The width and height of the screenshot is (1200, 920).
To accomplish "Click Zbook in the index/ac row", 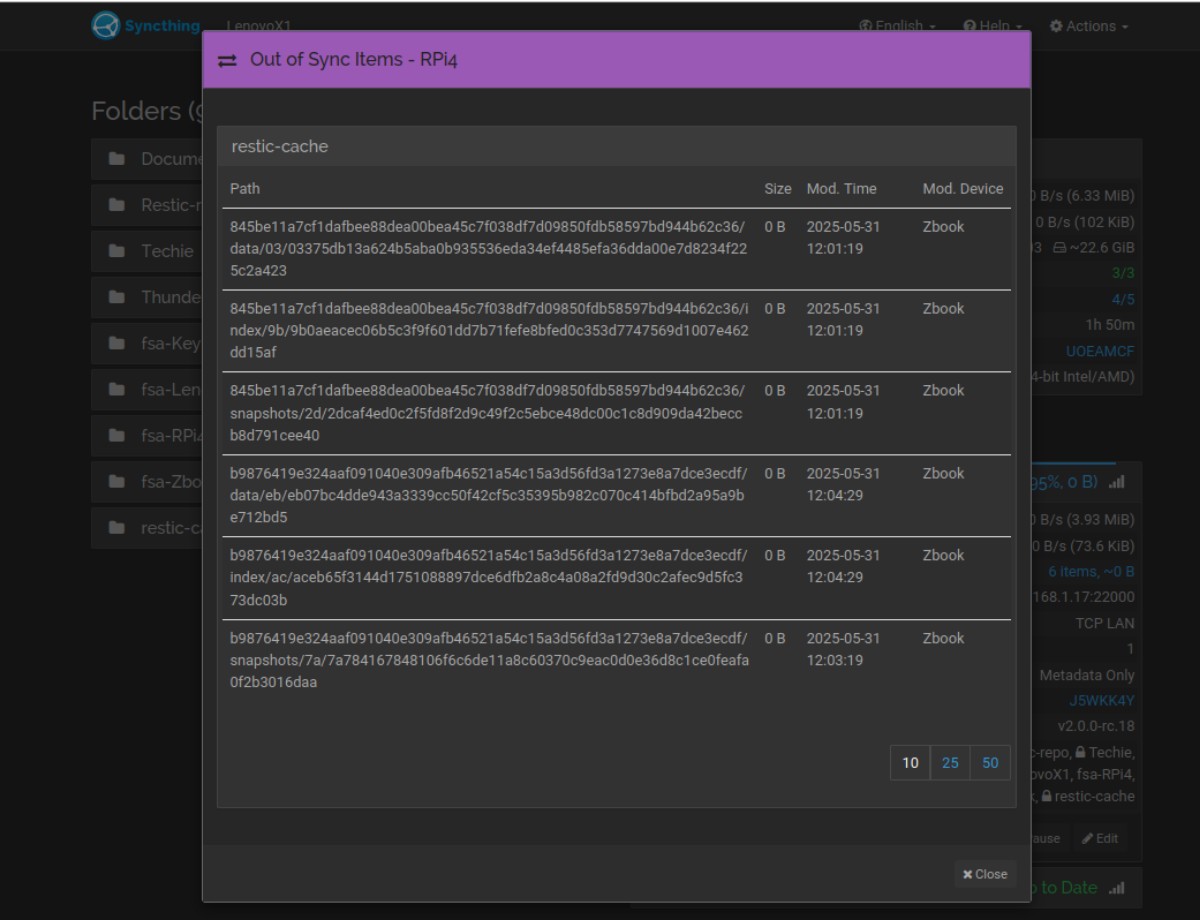I will [943, 556].
